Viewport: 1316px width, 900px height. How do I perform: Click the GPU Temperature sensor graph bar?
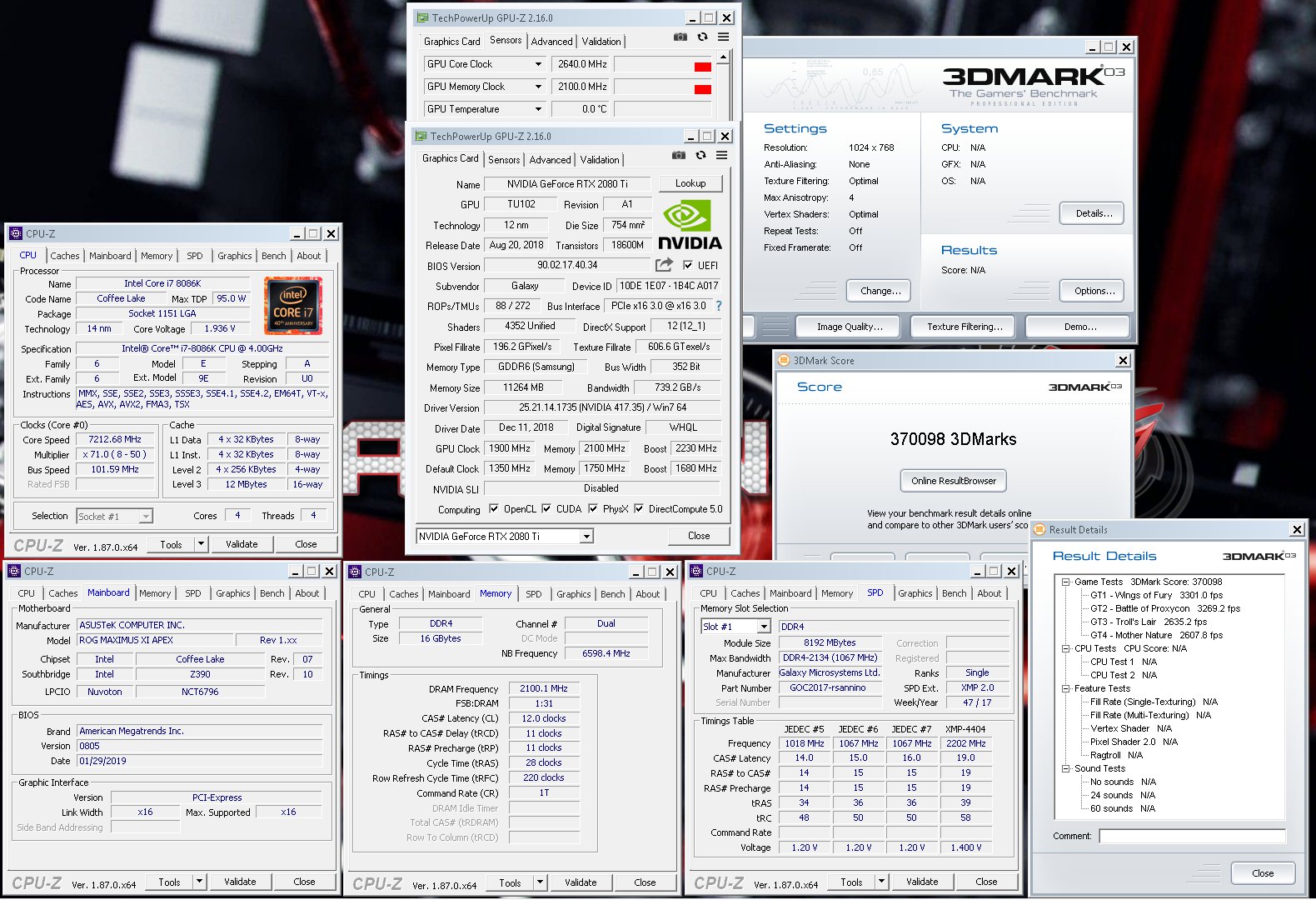664,109
